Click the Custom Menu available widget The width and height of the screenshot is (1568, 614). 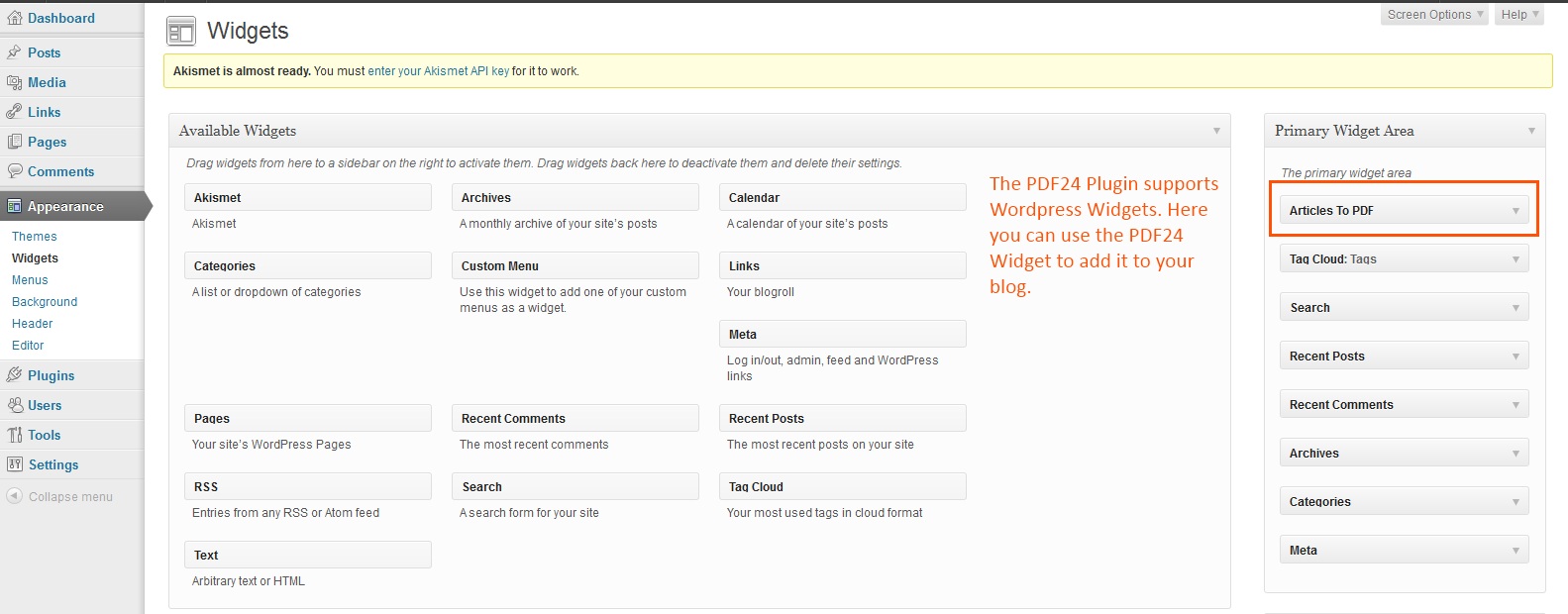pyautogui.click(x=575, y=266)
